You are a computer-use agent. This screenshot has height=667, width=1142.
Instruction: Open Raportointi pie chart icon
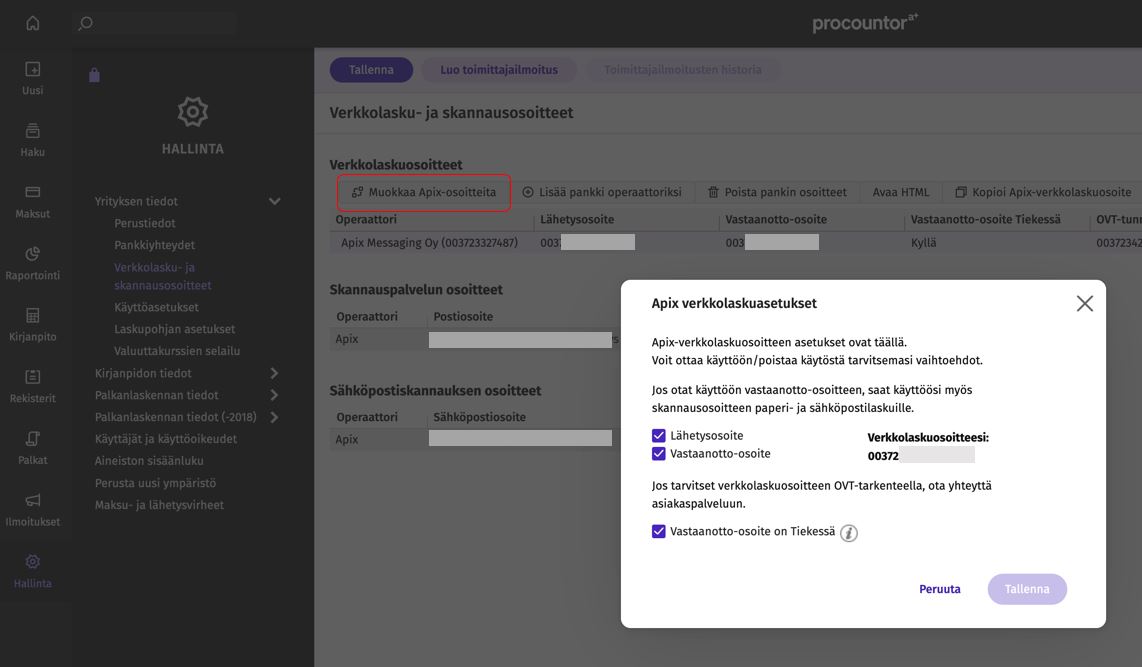[x=33, y=254]
